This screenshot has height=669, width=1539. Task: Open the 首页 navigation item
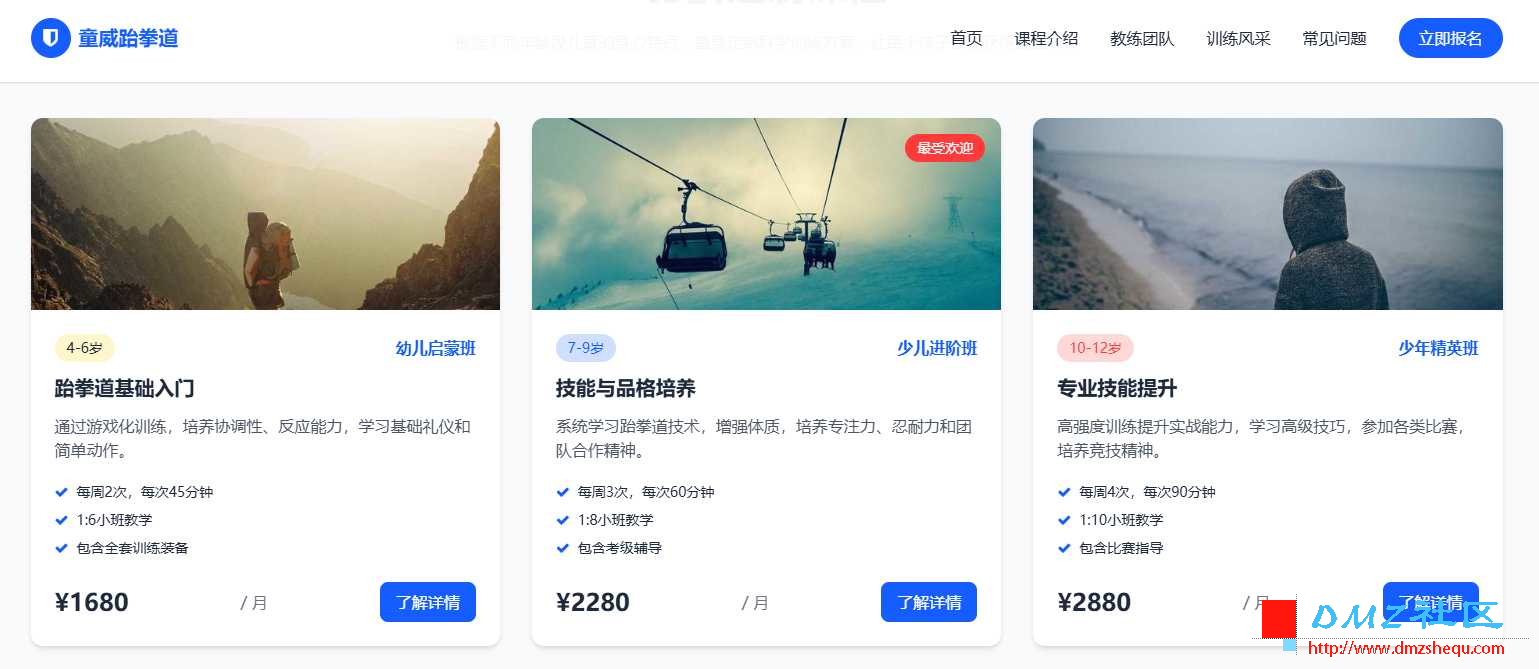(966, 38)
